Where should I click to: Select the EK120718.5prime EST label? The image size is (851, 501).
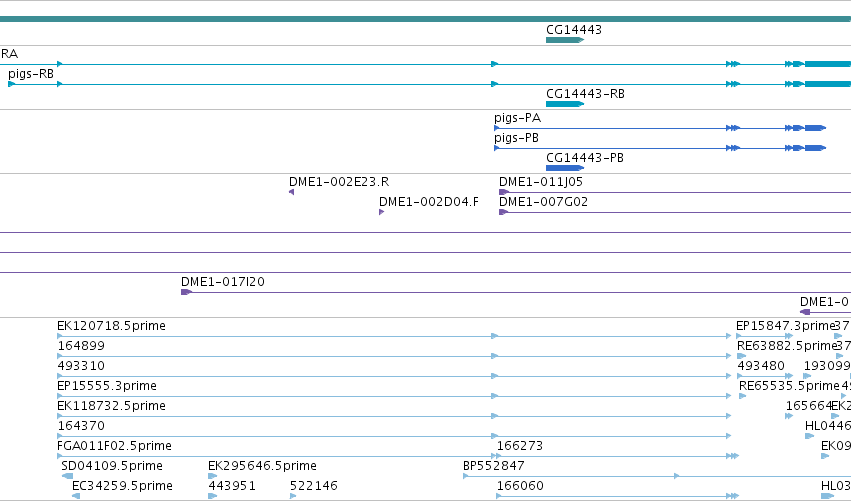coord(111,326)
